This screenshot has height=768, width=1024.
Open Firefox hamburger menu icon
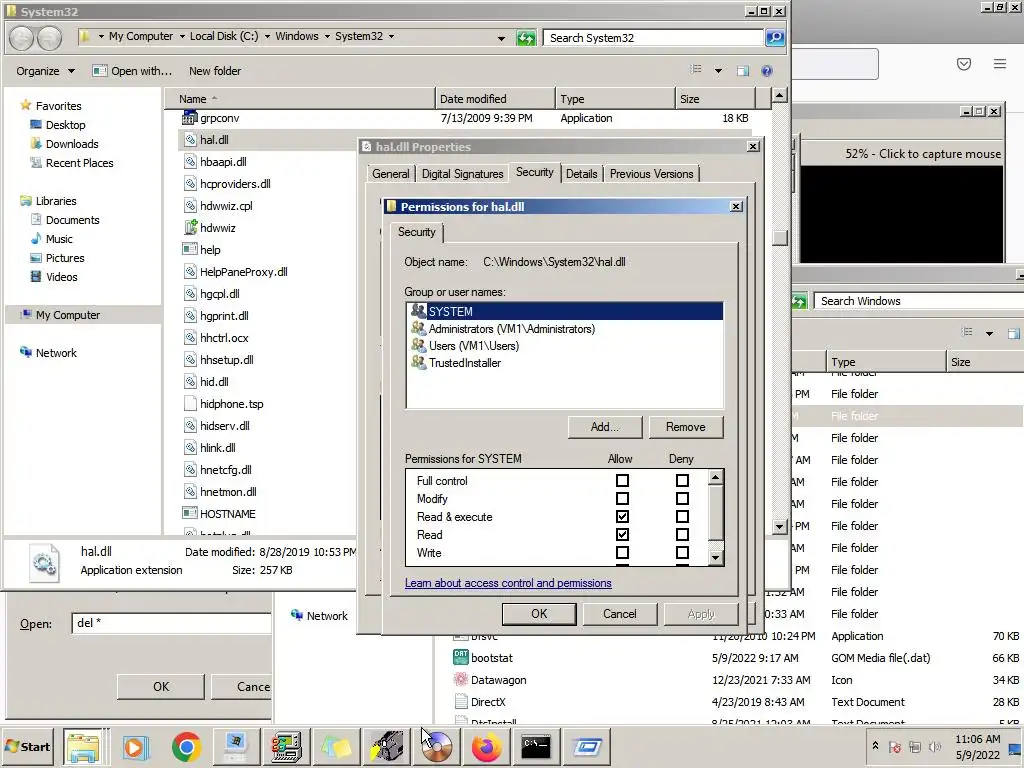coord(1000,63)
